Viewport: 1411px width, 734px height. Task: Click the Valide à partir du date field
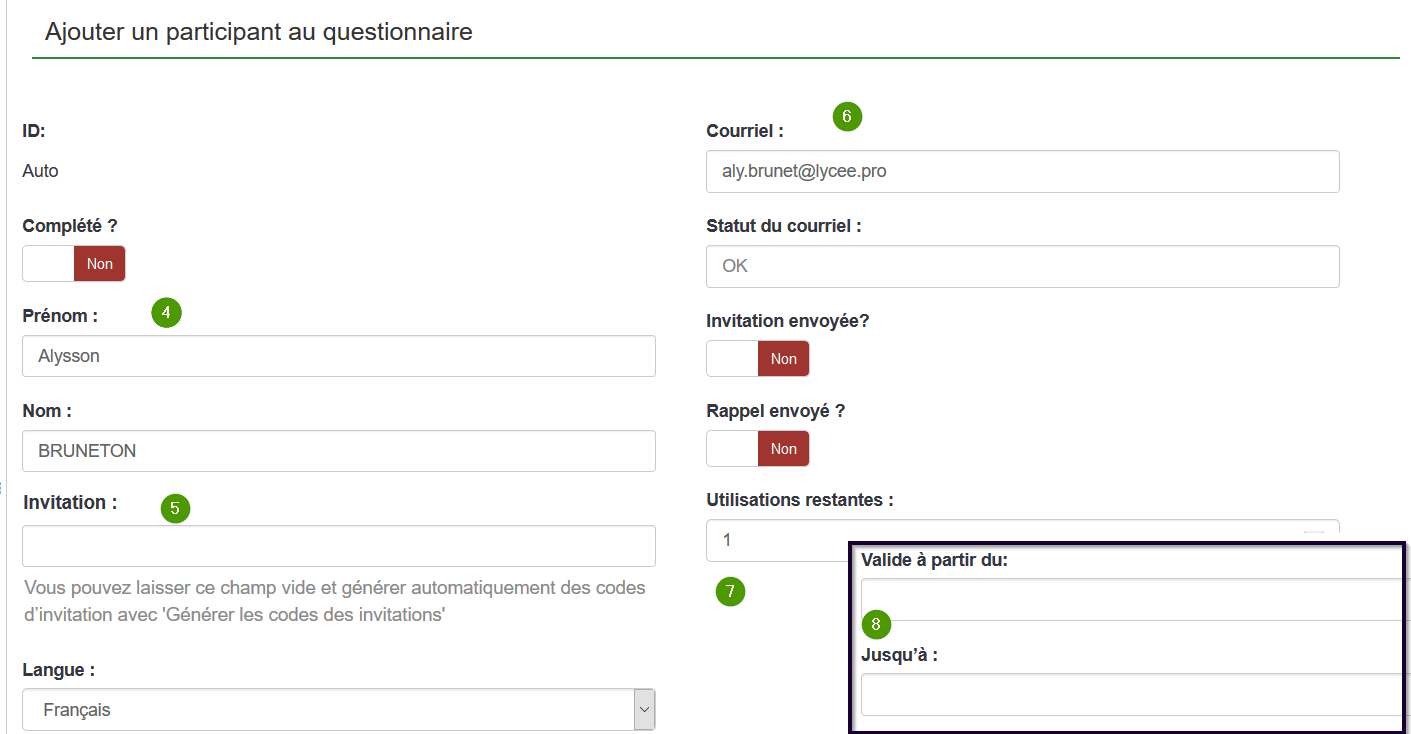1132,600
